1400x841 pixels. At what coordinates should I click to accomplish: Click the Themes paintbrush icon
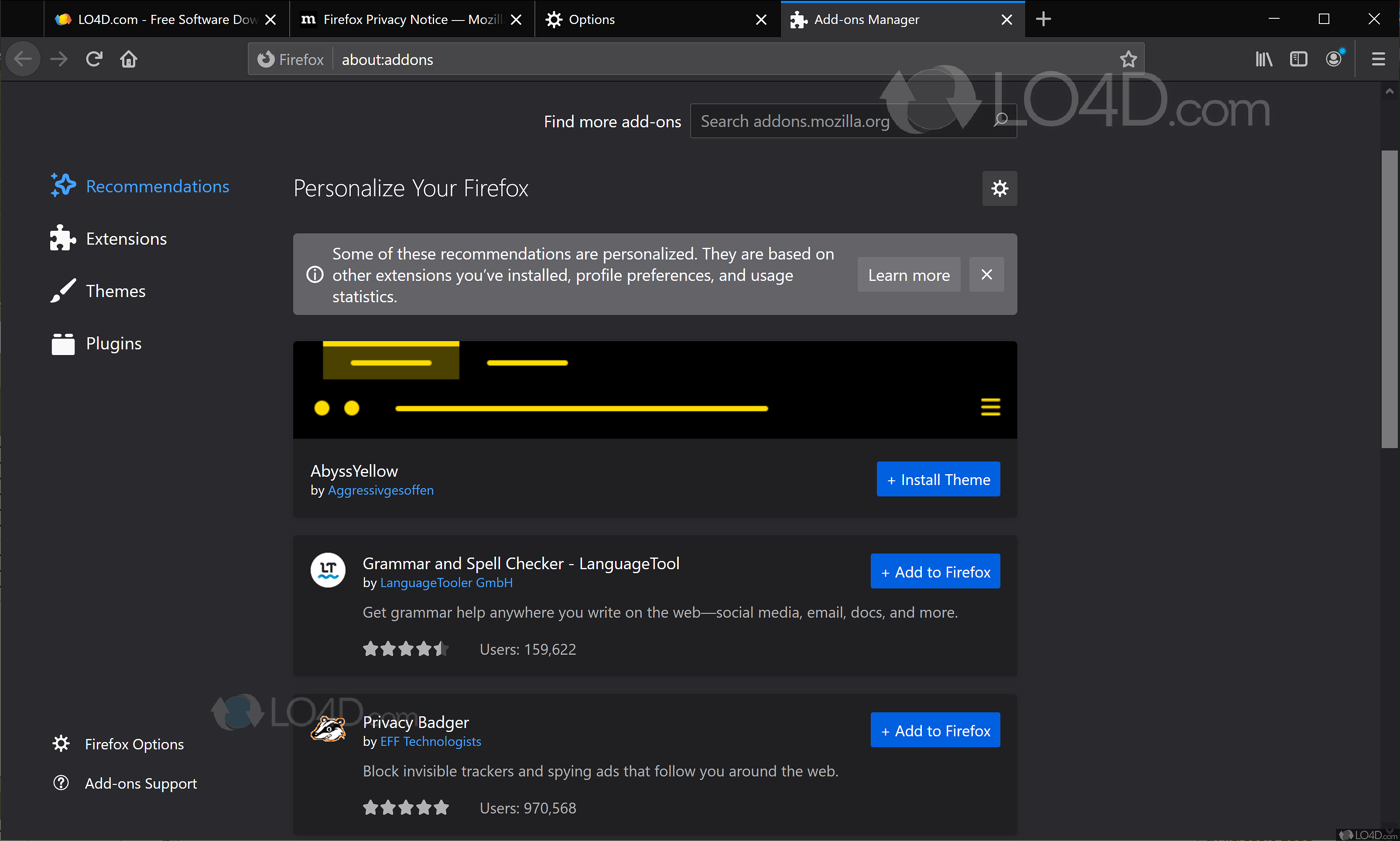pos(63,290)
